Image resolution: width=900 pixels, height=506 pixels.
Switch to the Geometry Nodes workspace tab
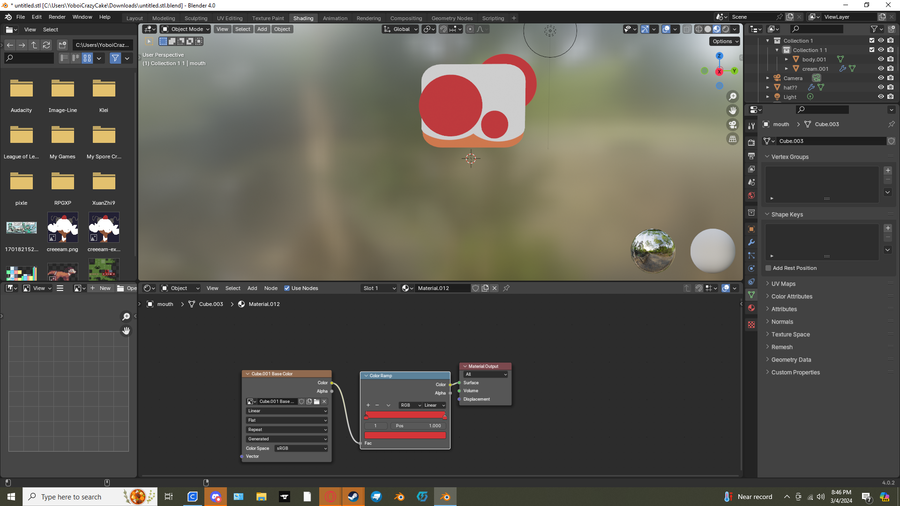pyautogui.click(x=452, y=18)
